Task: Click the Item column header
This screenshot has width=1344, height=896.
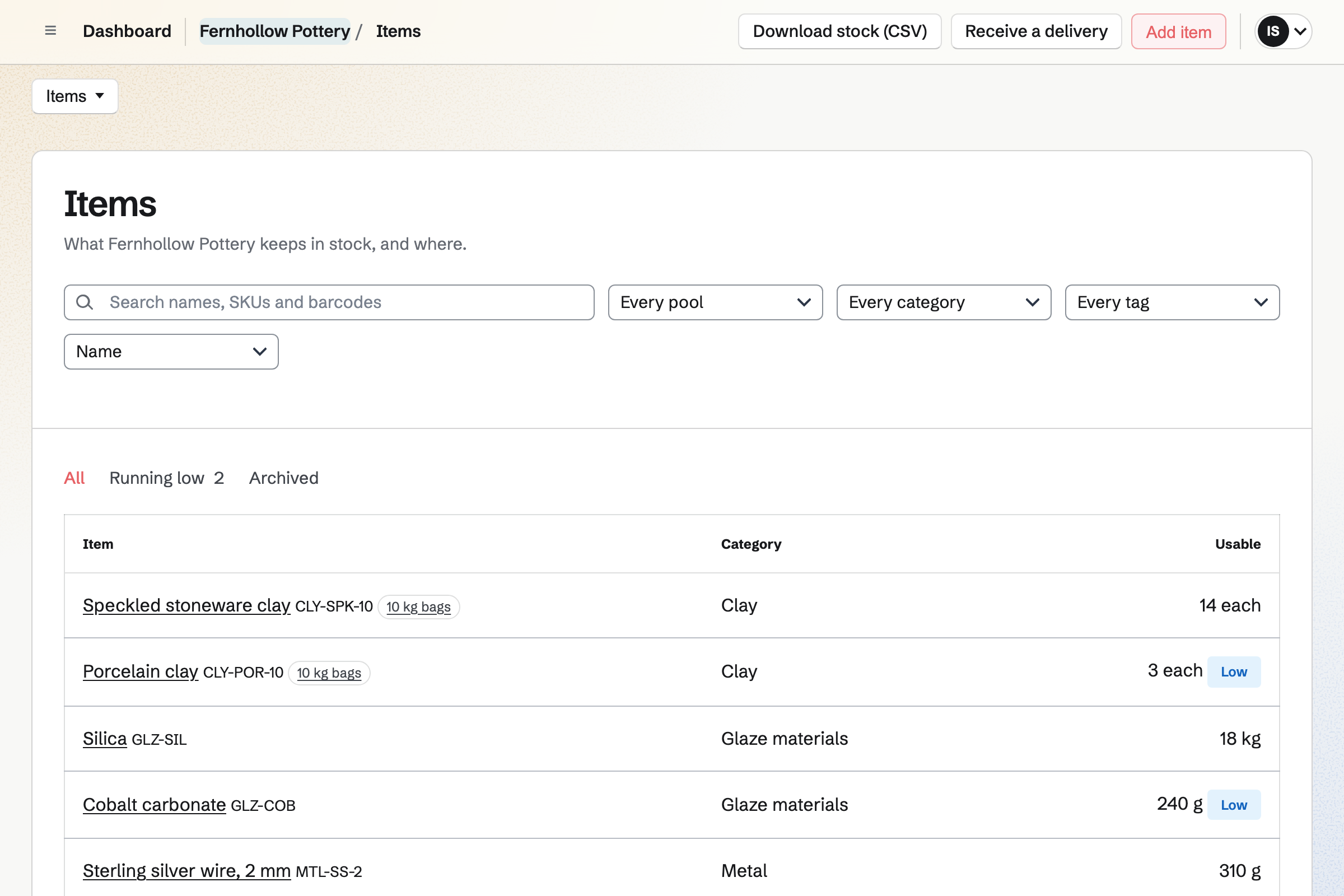Action: pos(97,544)
